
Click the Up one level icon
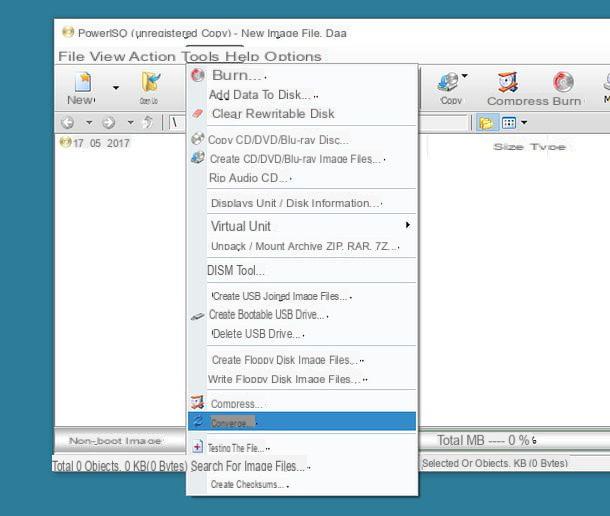coord(148,122)
